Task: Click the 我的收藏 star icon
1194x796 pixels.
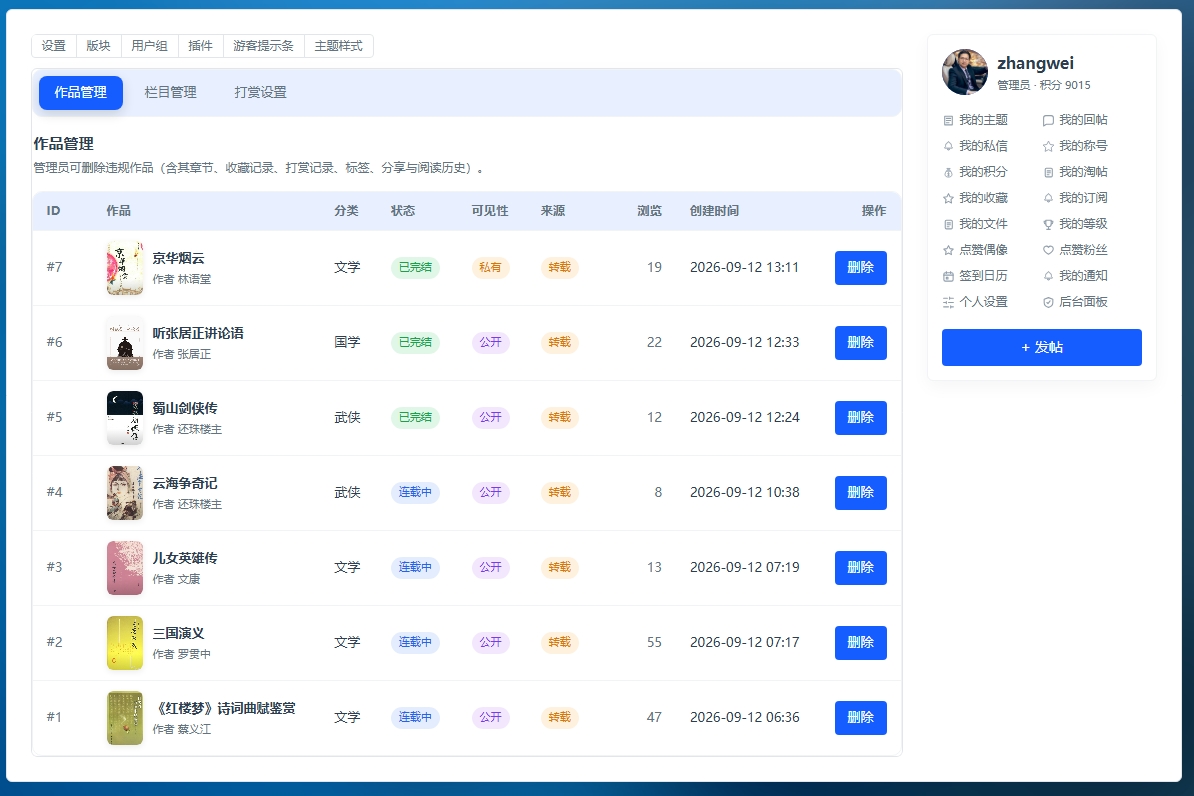Action: [948, 198]
